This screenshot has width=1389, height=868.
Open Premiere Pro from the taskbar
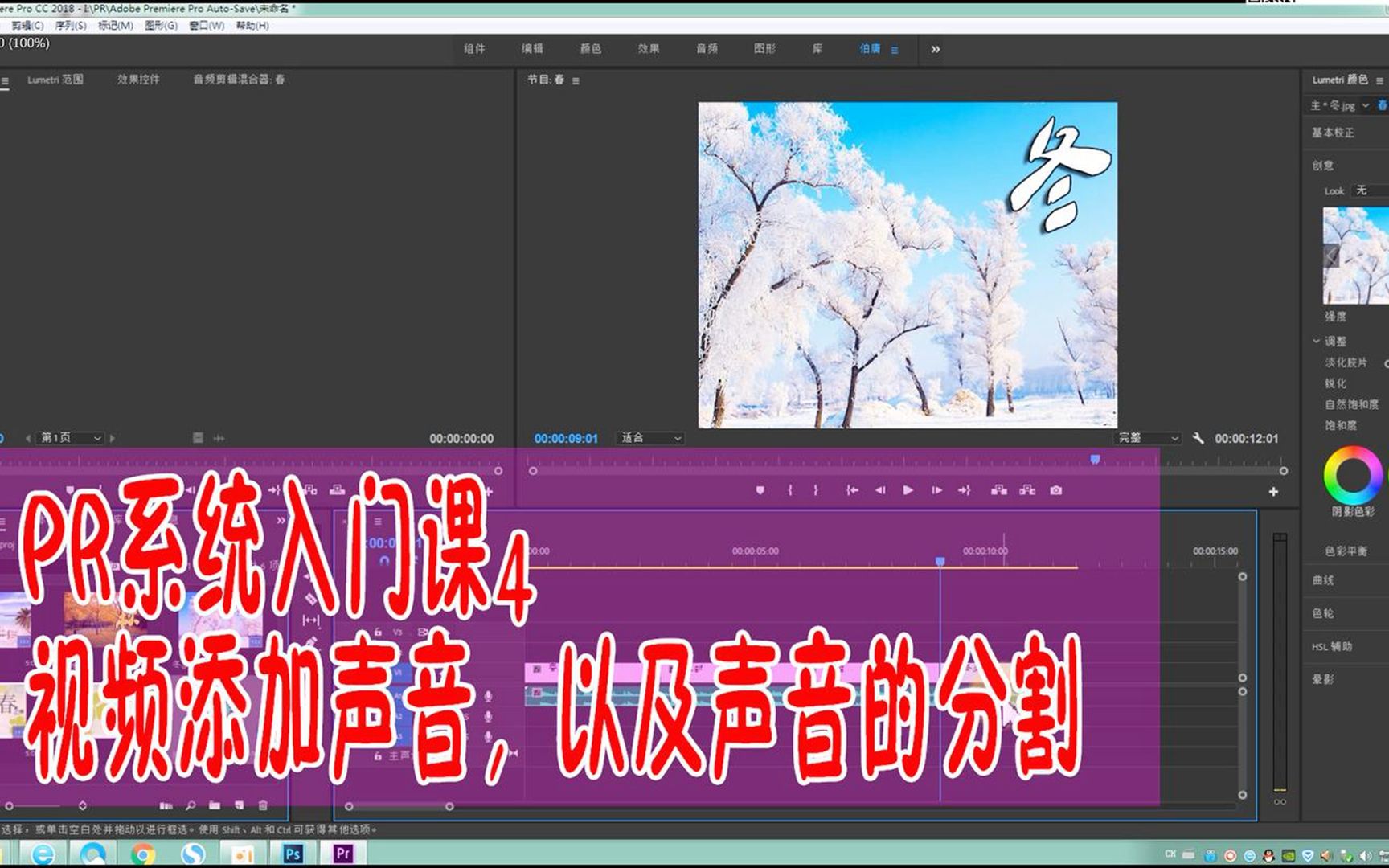[x=343, y=854]
